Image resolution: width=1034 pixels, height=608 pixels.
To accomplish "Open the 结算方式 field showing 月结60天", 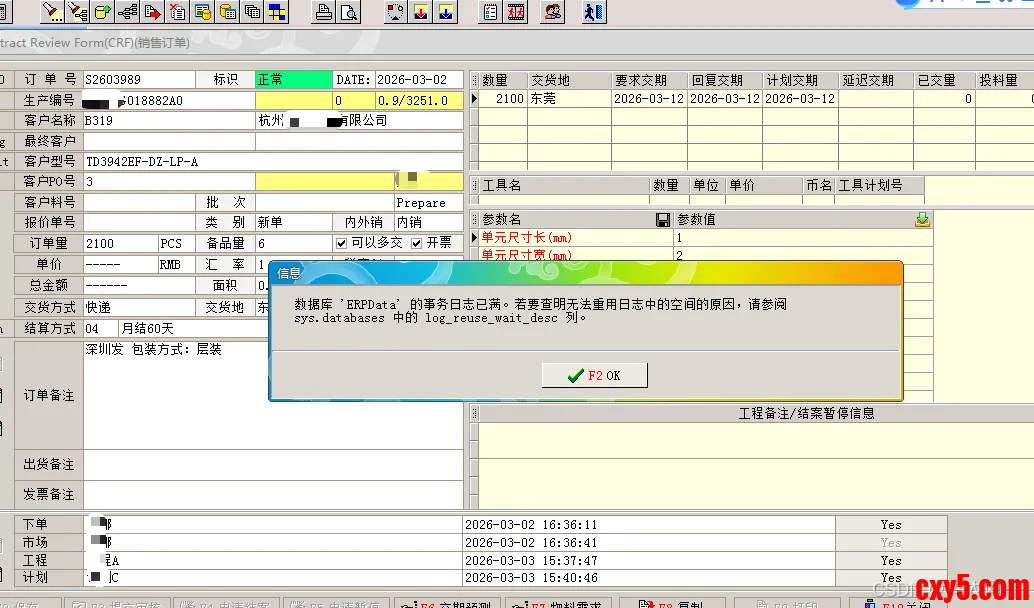I will click(190, 328).
